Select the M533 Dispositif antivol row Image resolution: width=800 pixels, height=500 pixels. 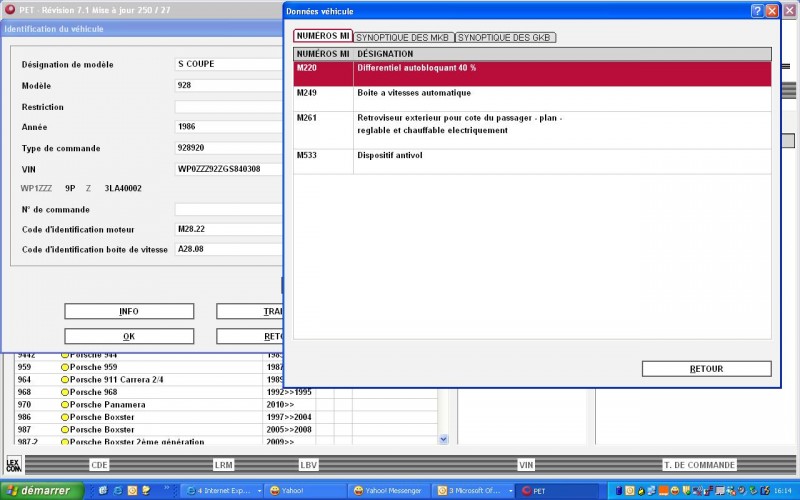pos(532,162)
